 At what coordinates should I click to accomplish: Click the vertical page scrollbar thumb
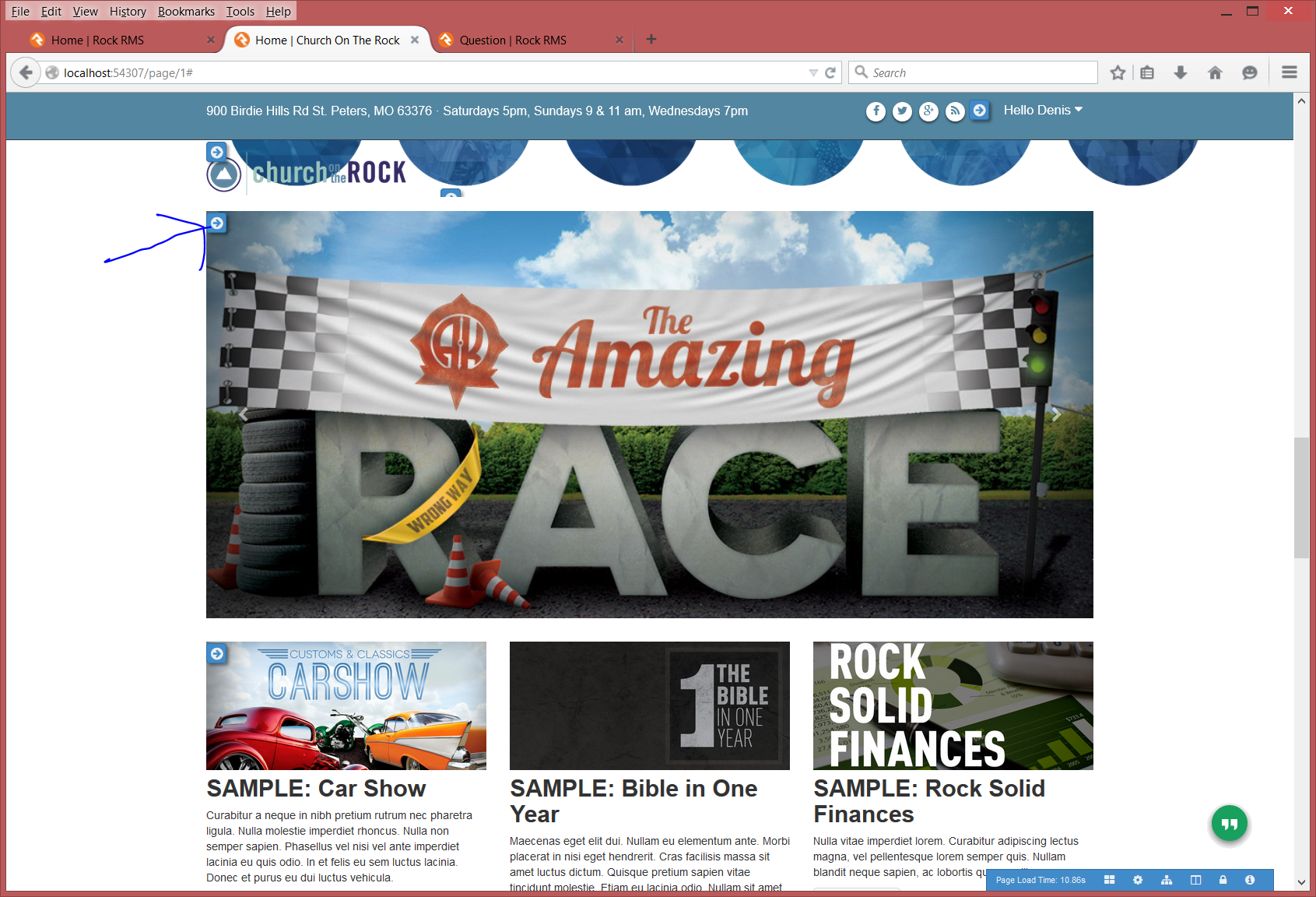(x=1301, y=498)
